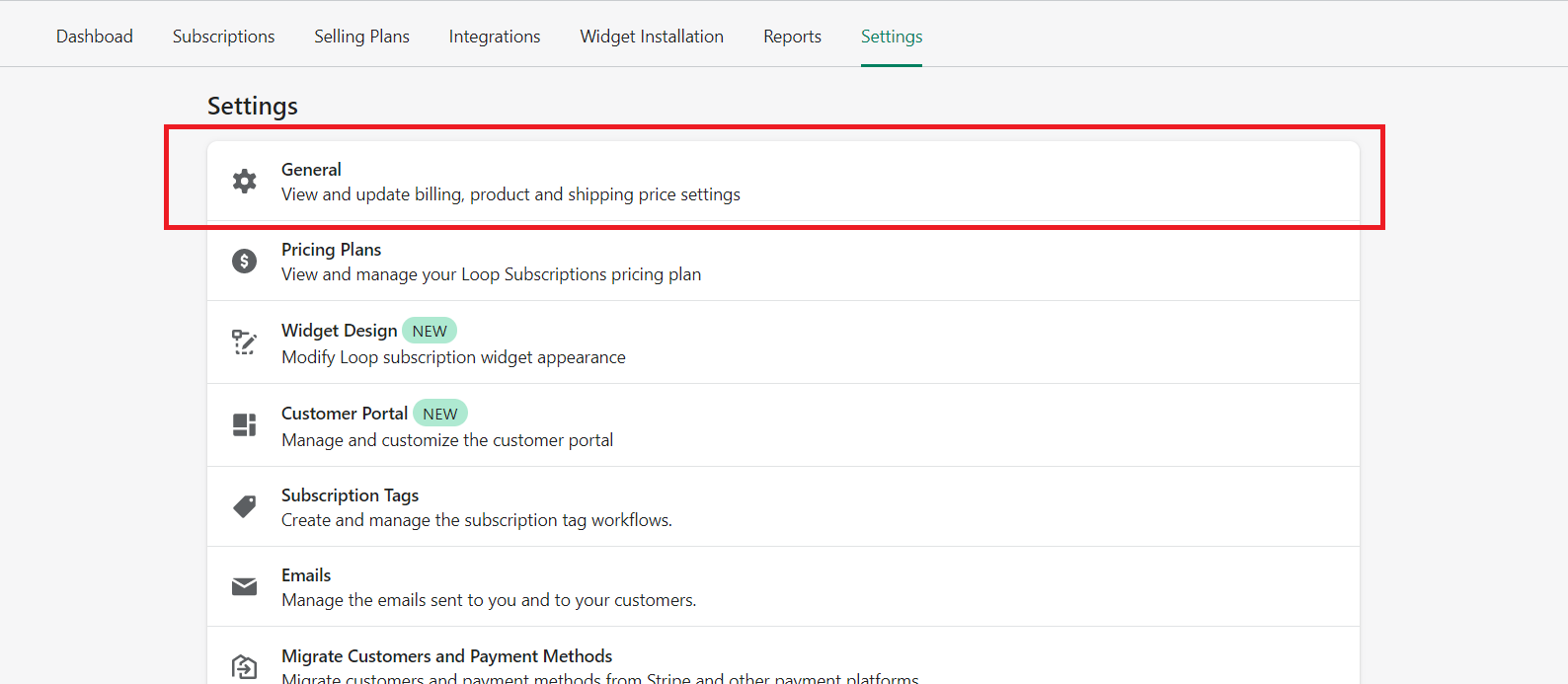Open Migrate Customers and Payment Methods title

point(446,656)
